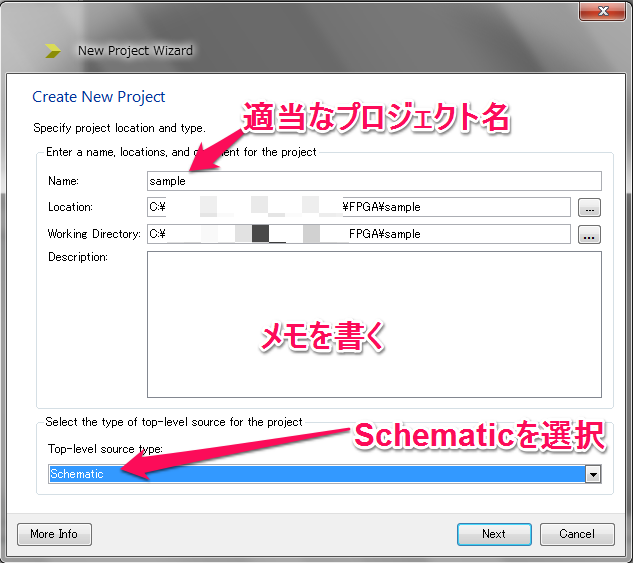Image resolution: width=633 pixels, height=563 pixels.
Task: Browse for the Working Directory folder
Action: pyautogui.click(x=590, y=235)
